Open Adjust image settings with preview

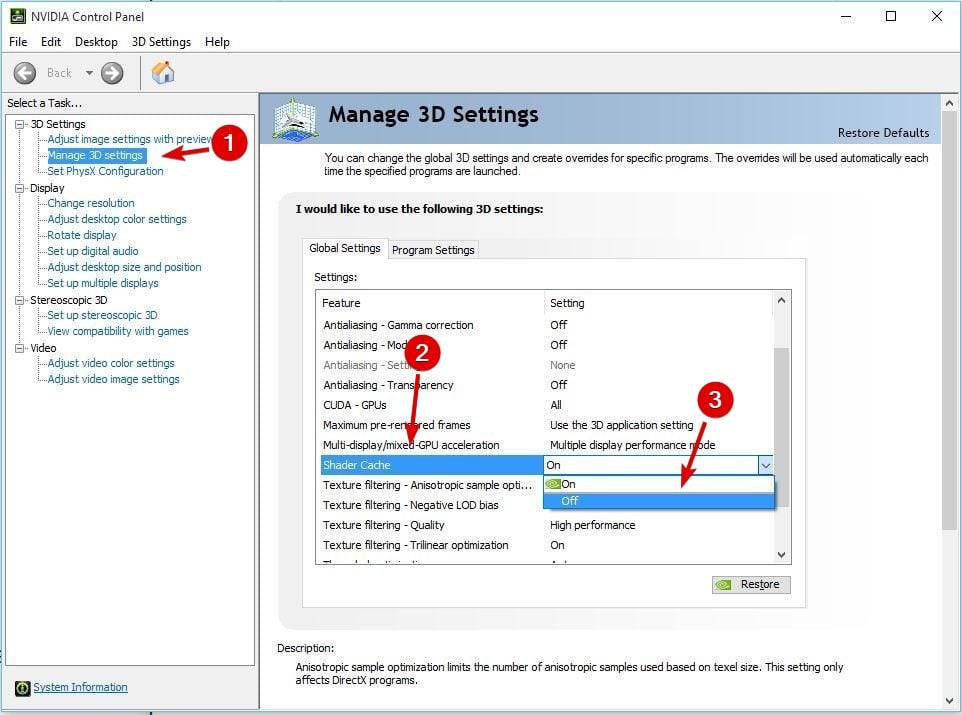click(129, 139)
